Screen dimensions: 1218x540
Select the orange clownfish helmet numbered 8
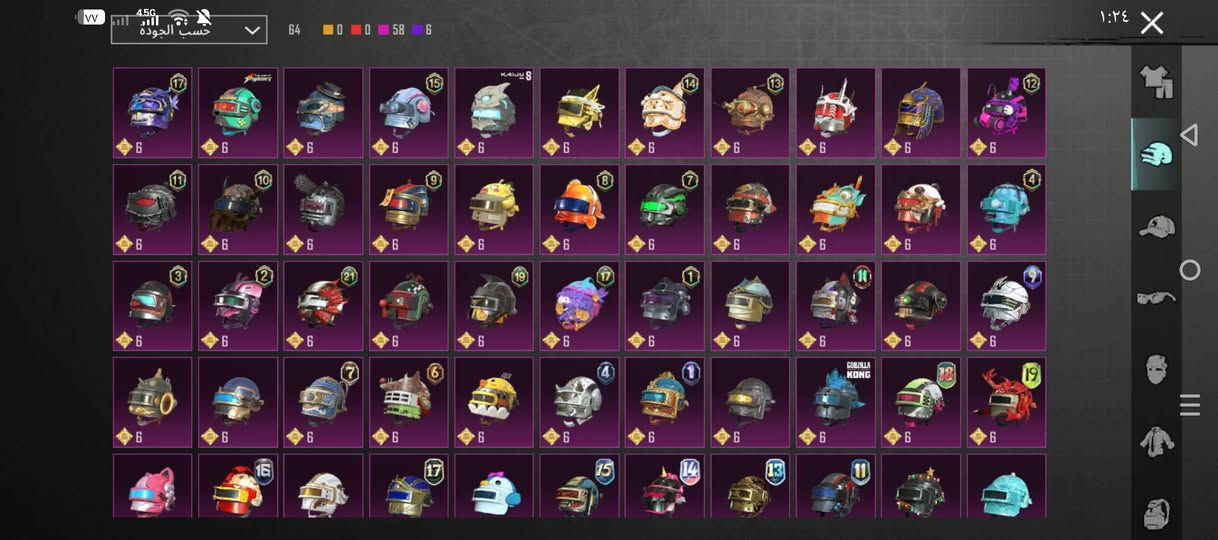pos(579,209)
